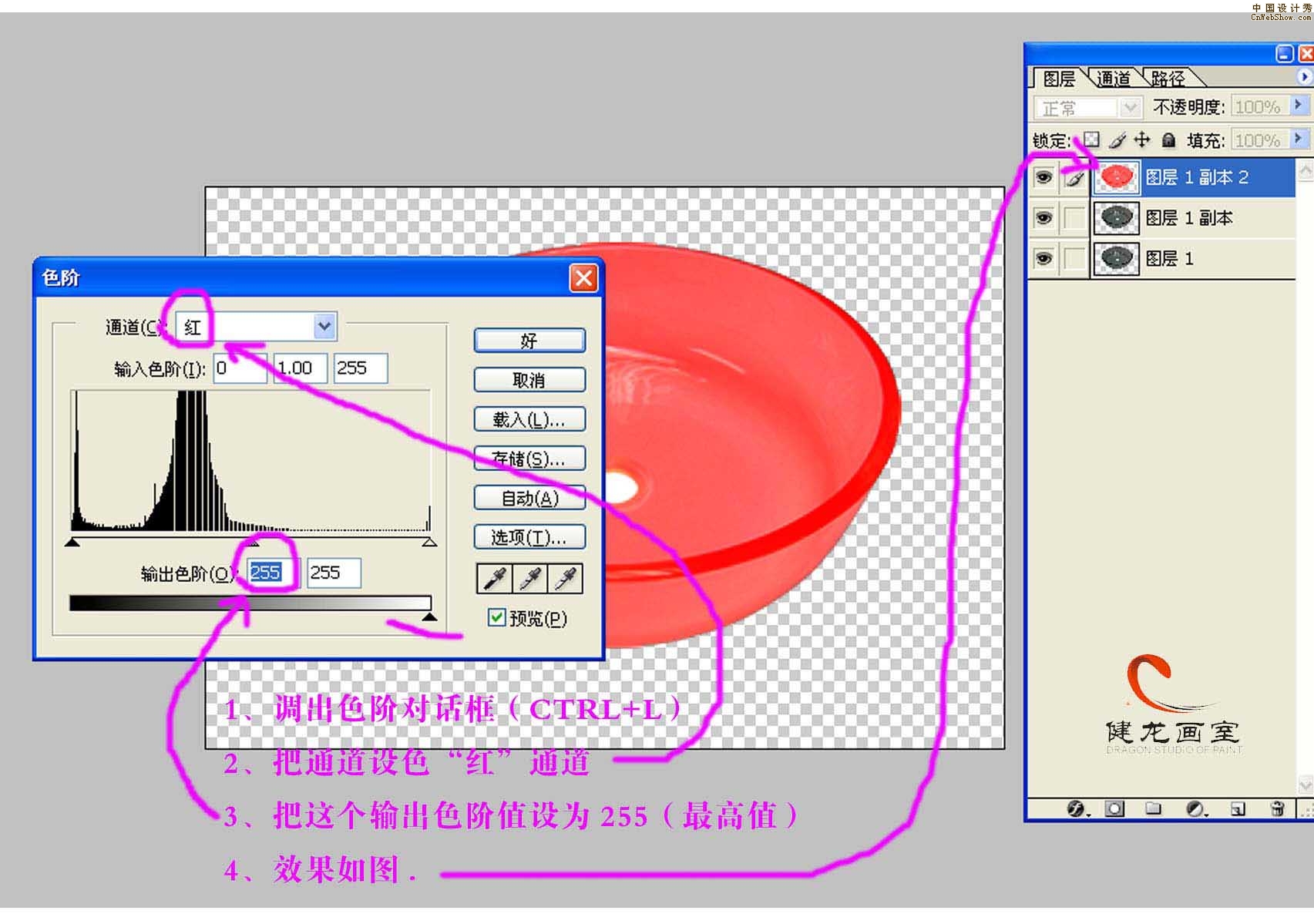Create a new layer
The width and height of the screenshot is (1314, 924).
pos(1238,808)
